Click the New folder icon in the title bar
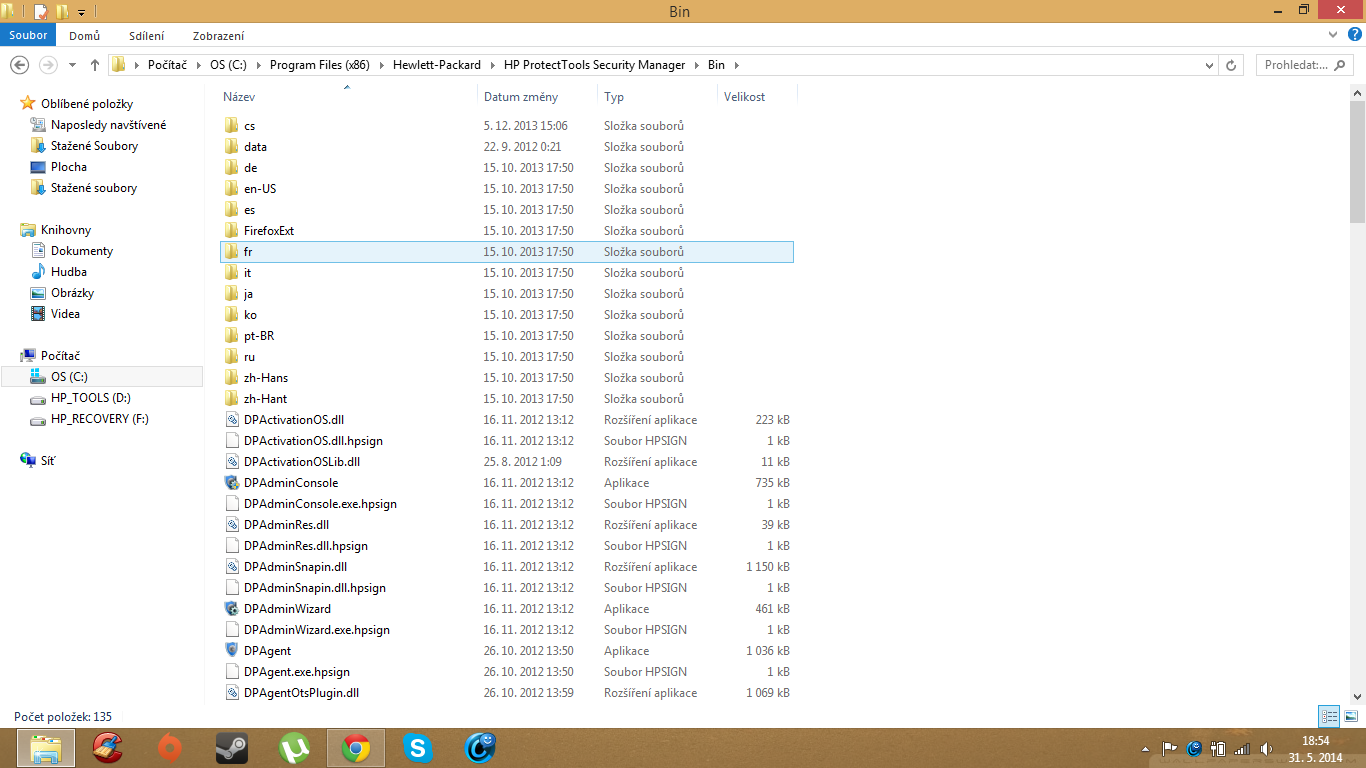Screen dimensions: 1366x768 coord(62,12)
